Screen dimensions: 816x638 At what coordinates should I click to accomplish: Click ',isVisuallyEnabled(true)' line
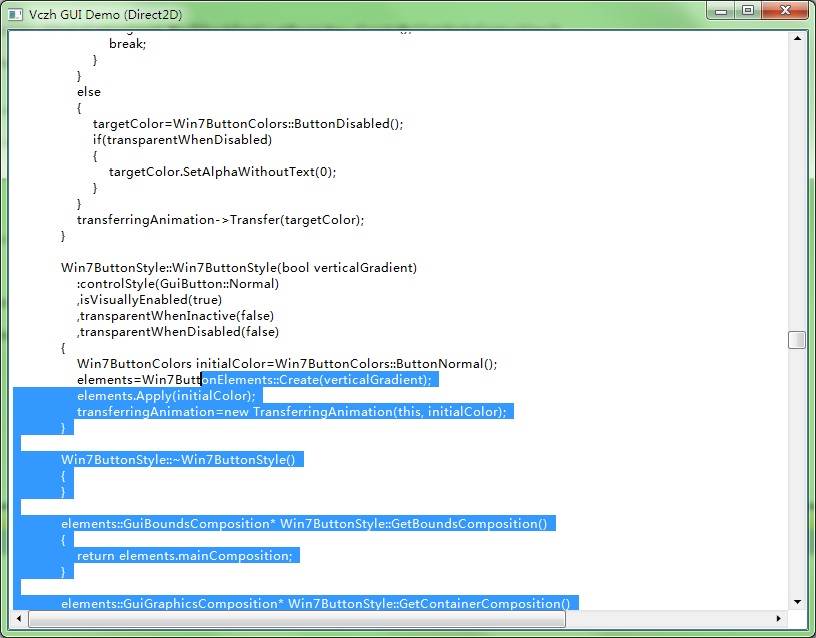tap(149, 300)
